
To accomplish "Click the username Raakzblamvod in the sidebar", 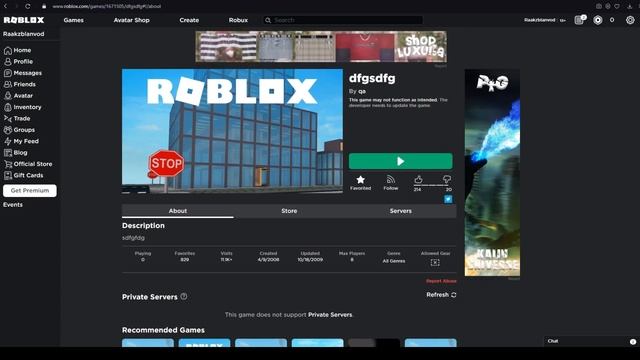I will pyautogui.click(x=24, y=34).
